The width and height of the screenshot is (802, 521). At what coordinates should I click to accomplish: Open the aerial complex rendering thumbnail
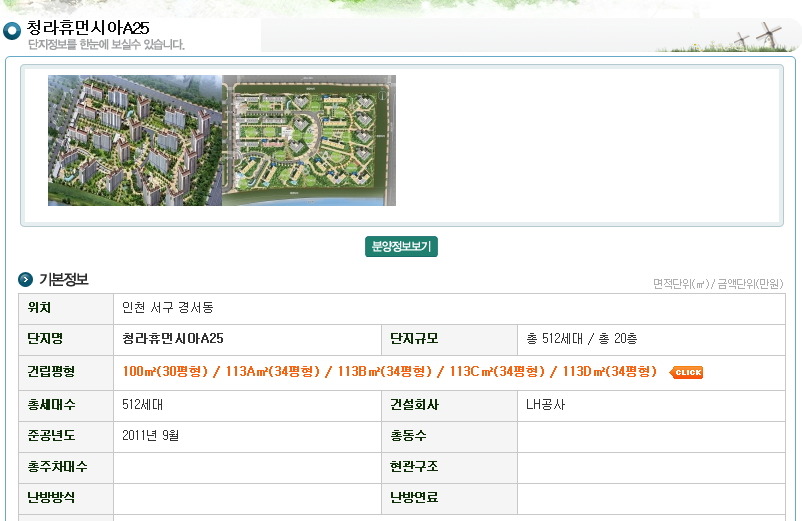[135, 141]
